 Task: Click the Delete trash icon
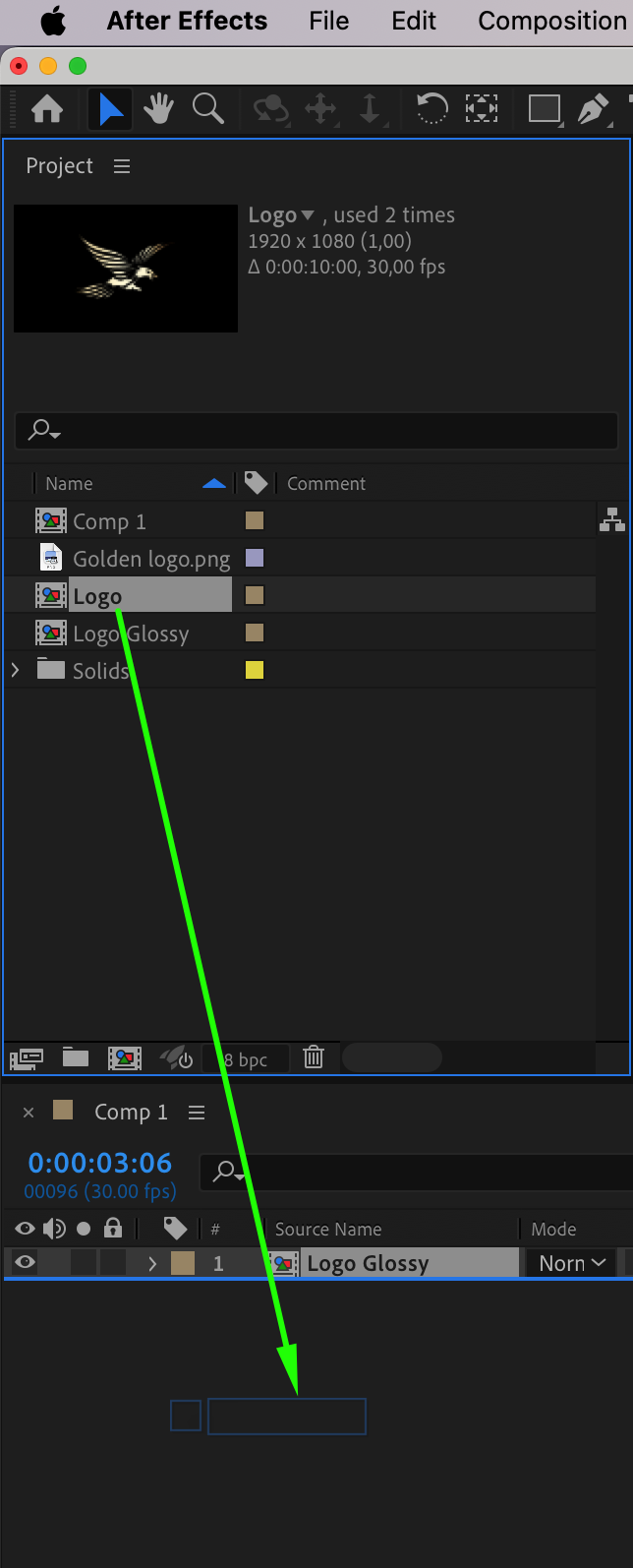[x=314, y=1057]
